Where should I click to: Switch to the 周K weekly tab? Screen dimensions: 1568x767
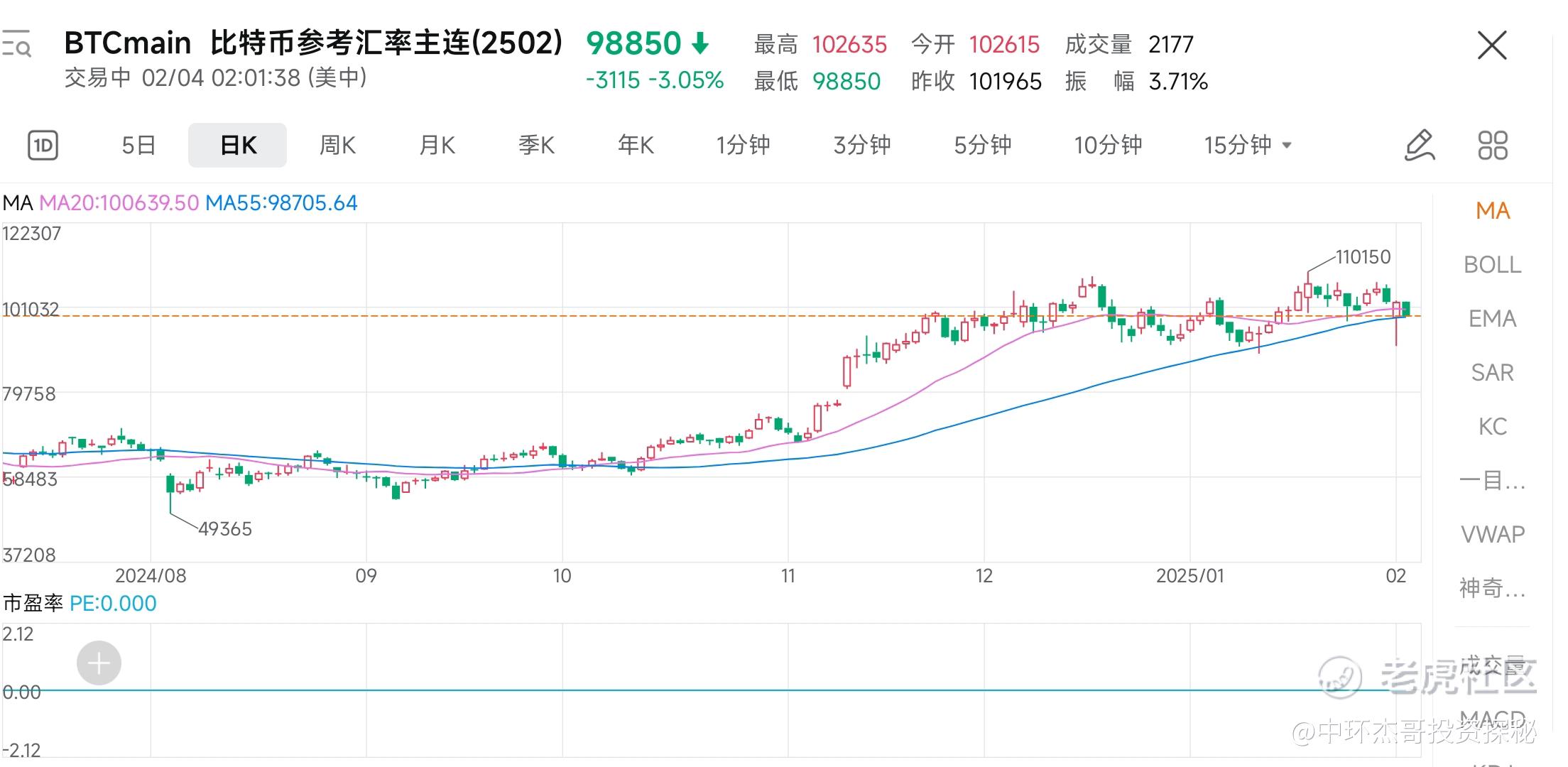(337, 146)
